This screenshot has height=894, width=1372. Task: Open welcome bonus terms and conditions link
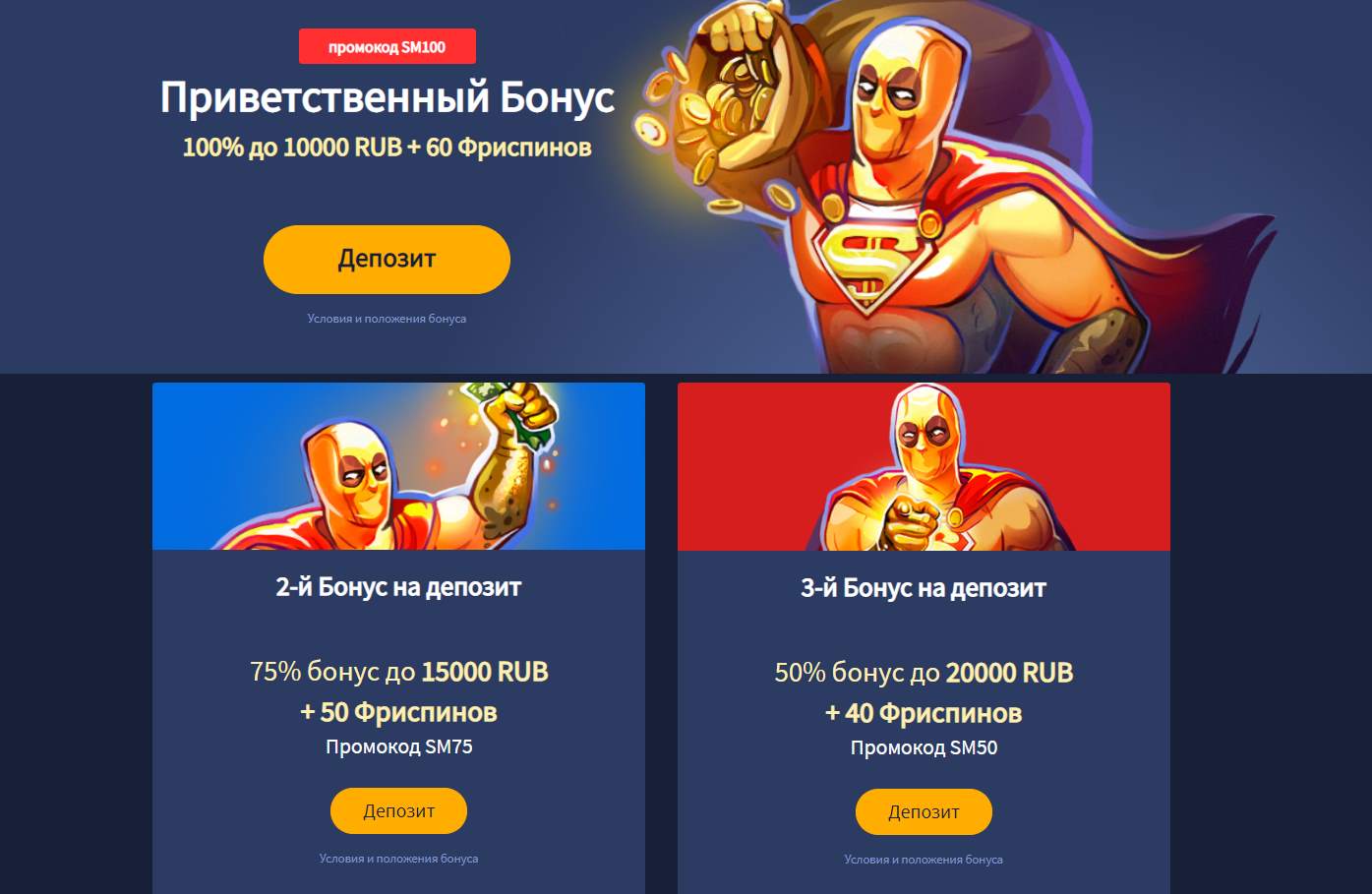pyautogui.click(x=387, y=319)
